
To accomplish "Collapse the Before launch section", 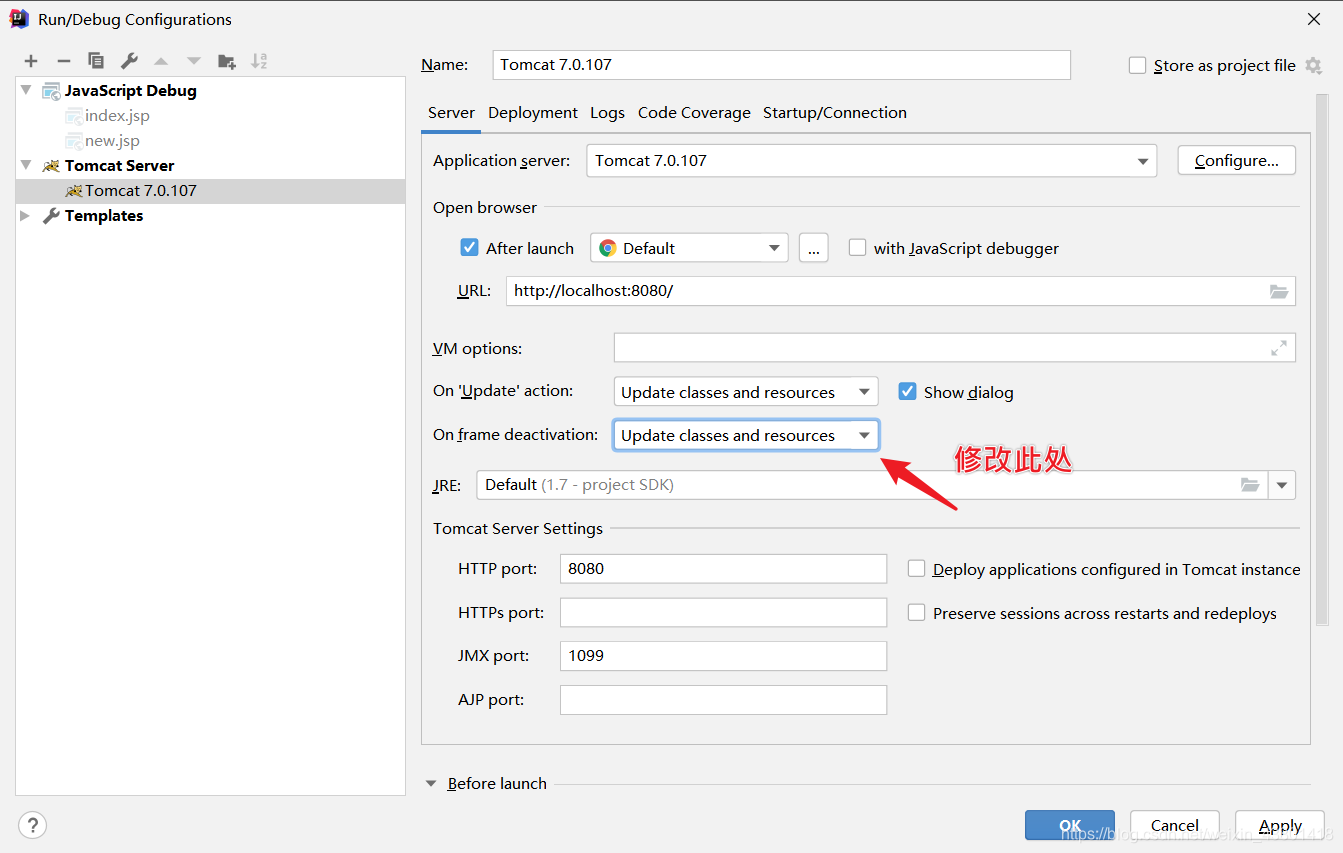I will pos(432,784).
